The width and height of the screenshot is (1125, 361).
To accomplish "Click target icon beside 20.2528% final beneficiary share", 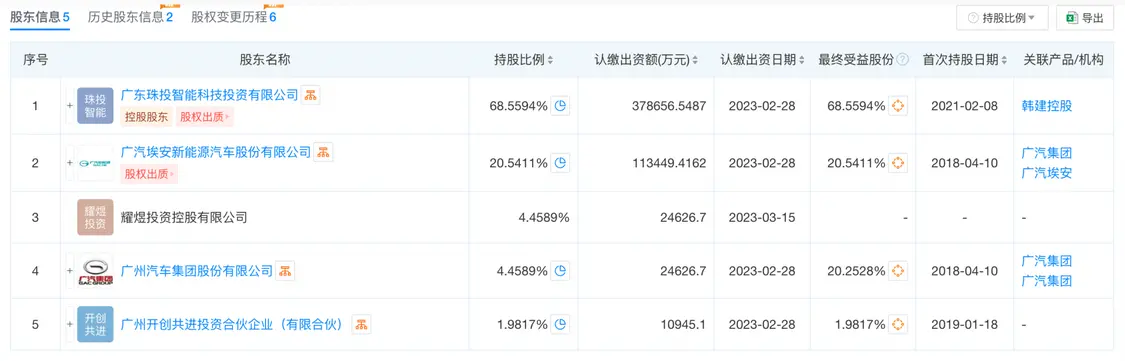I will point(898,271).
